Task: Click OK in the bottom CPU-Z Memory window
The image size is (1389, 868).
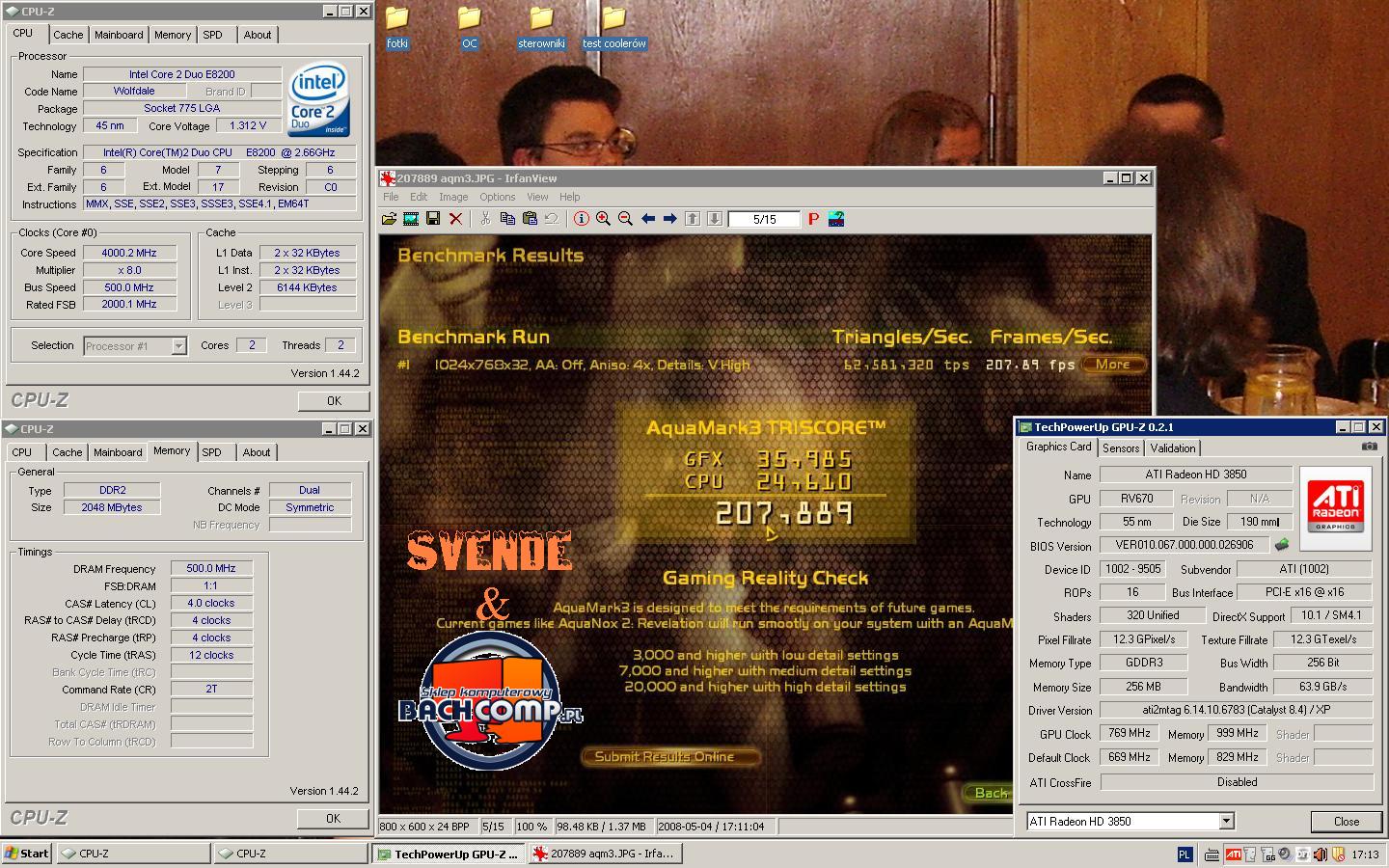Action: [333, 818]
